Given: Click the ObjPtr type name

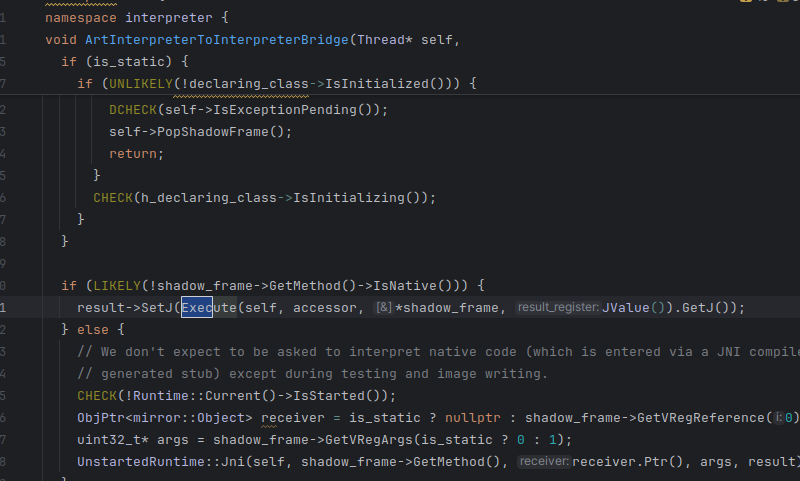Looking at the screenshot, I should [x=101, y=417].
